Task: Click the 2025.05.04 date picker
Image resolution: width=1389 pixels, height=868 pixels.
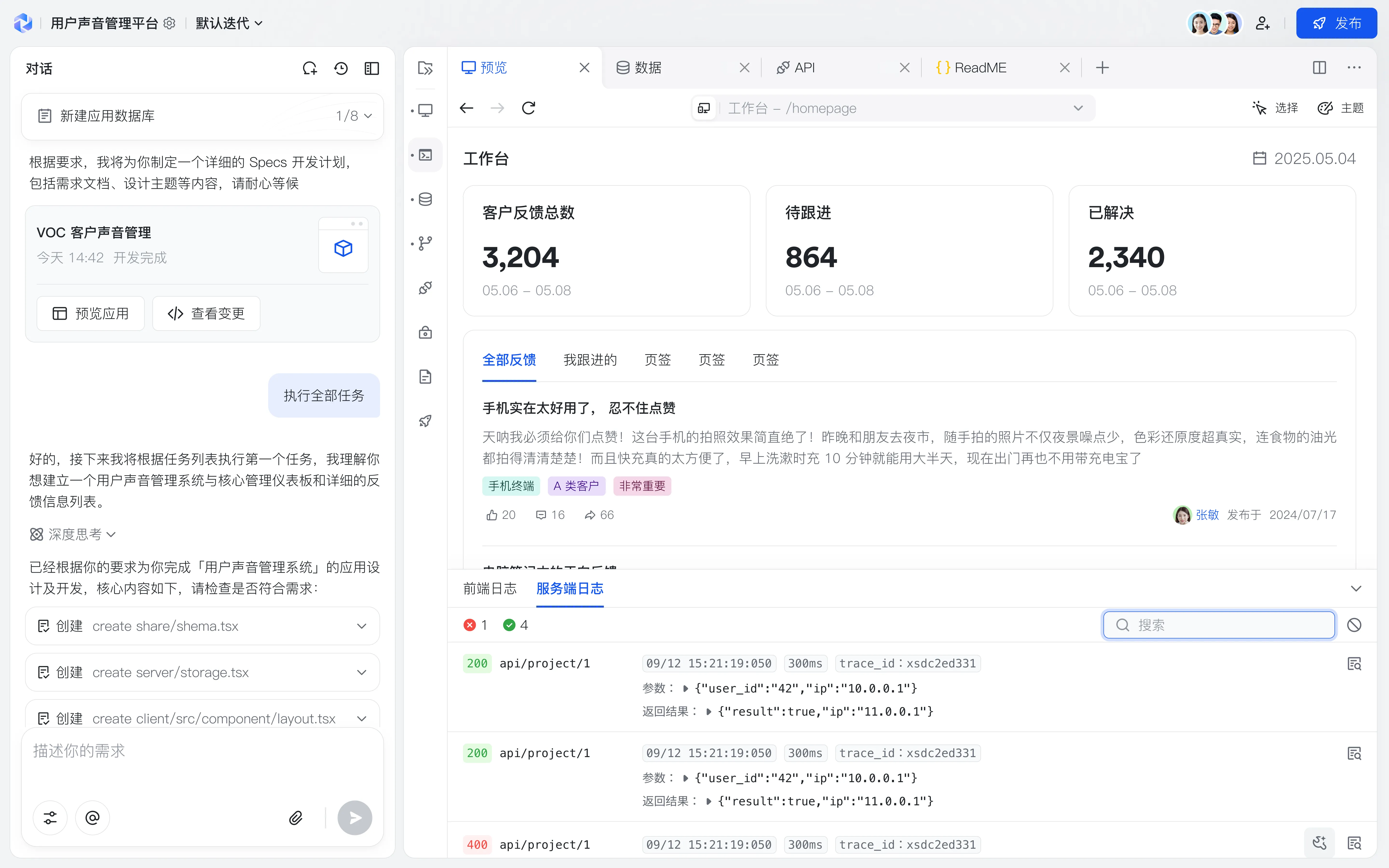Action: pyautogui.click(x=1304, y=158)
